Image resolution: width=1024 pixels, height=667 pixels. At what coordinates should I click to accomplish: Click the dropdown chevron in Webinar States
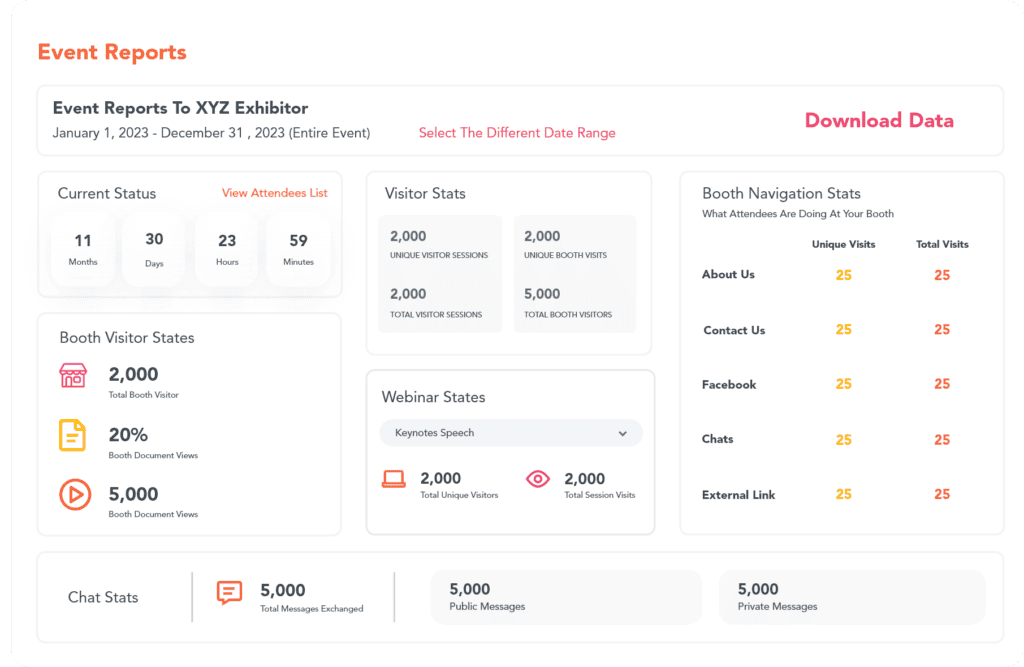[x=623, y=433]
